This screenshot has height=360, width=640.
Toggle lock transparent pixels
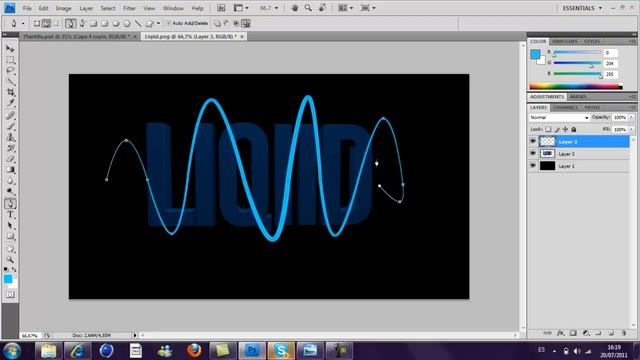[x=548, y=129]
